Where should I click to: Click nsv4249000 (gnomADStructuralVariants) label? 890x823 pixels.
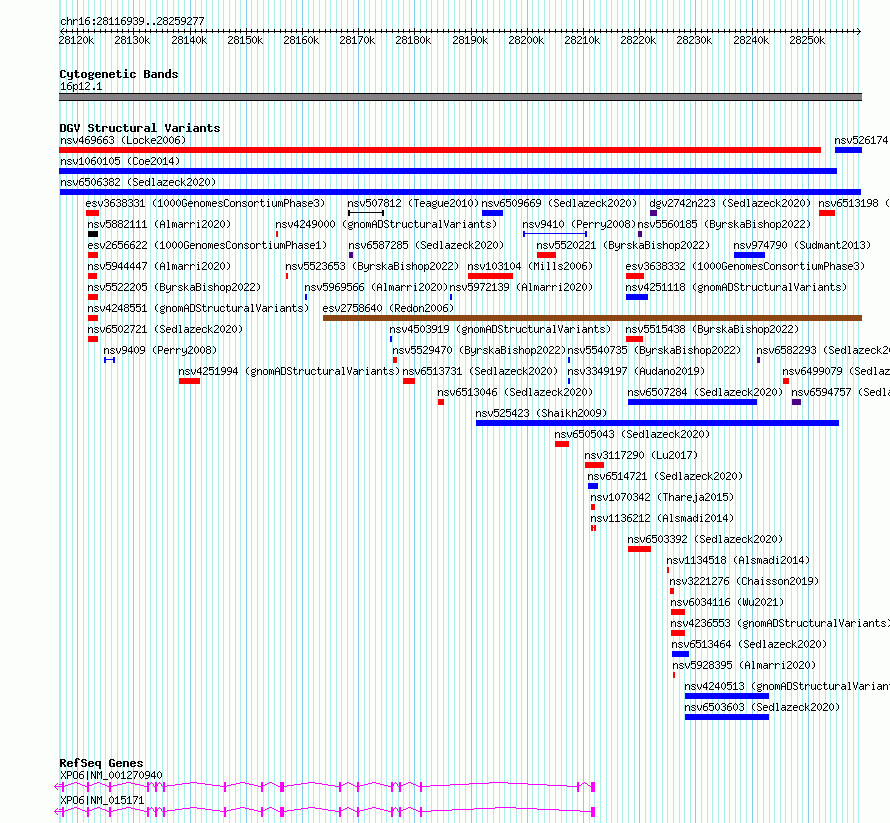pos(386,224)
